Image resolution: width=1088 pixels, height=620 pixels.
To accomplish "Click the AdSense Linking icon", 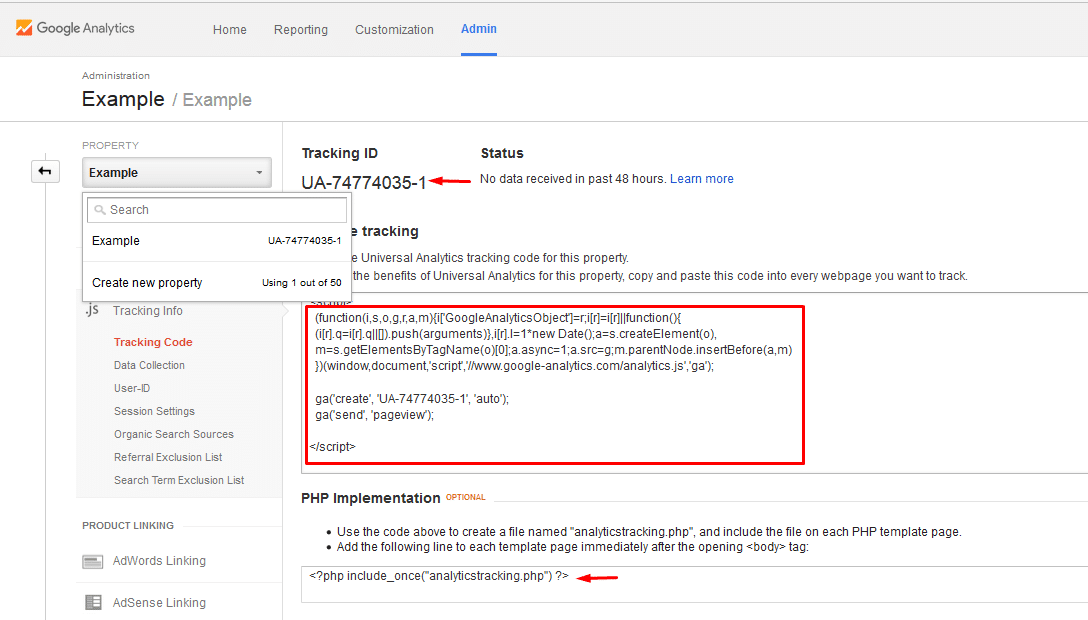I will 92,603.
